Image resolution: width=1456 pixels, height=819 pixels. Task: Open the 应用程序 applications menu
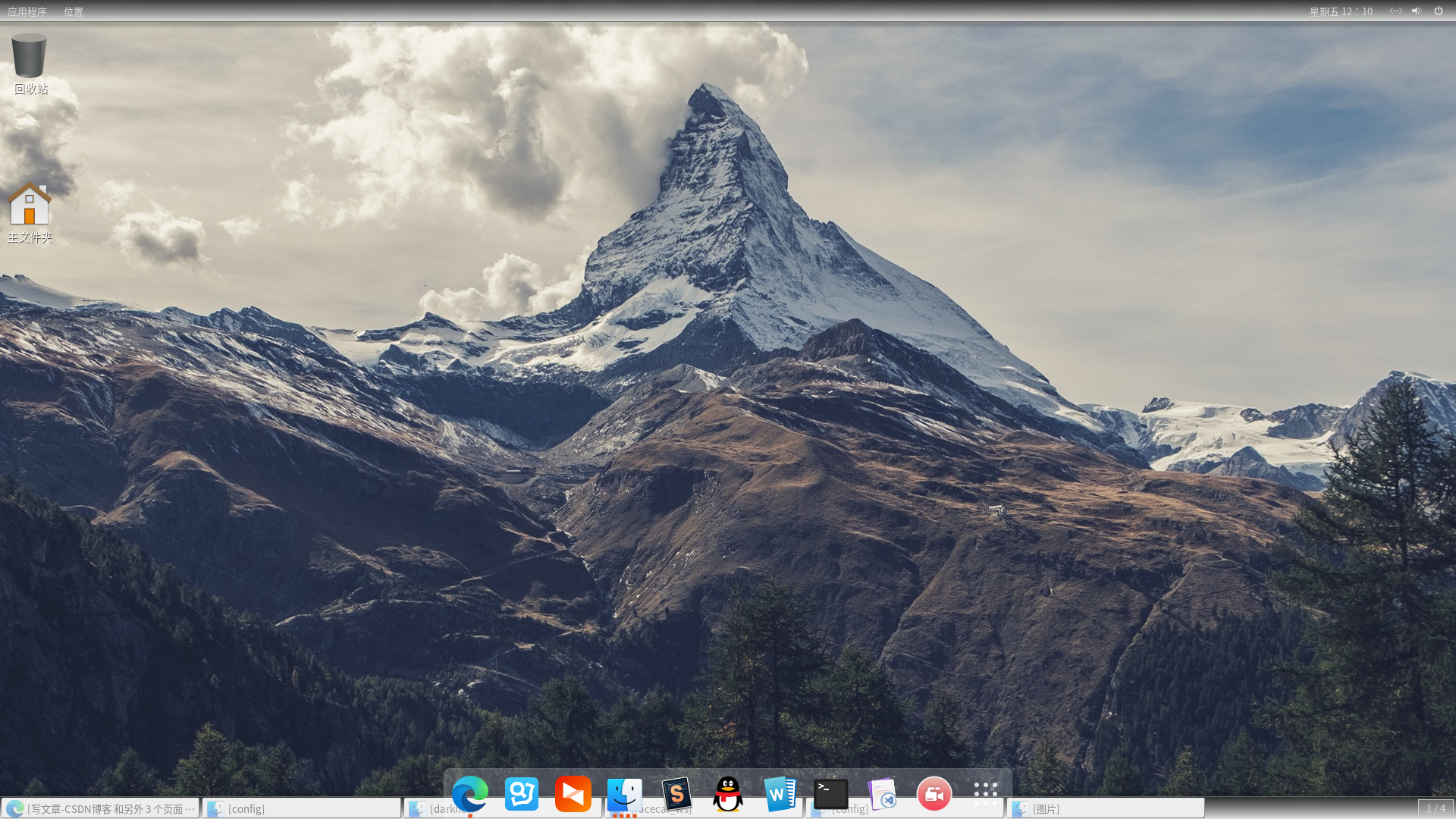(x=27, y=11)
